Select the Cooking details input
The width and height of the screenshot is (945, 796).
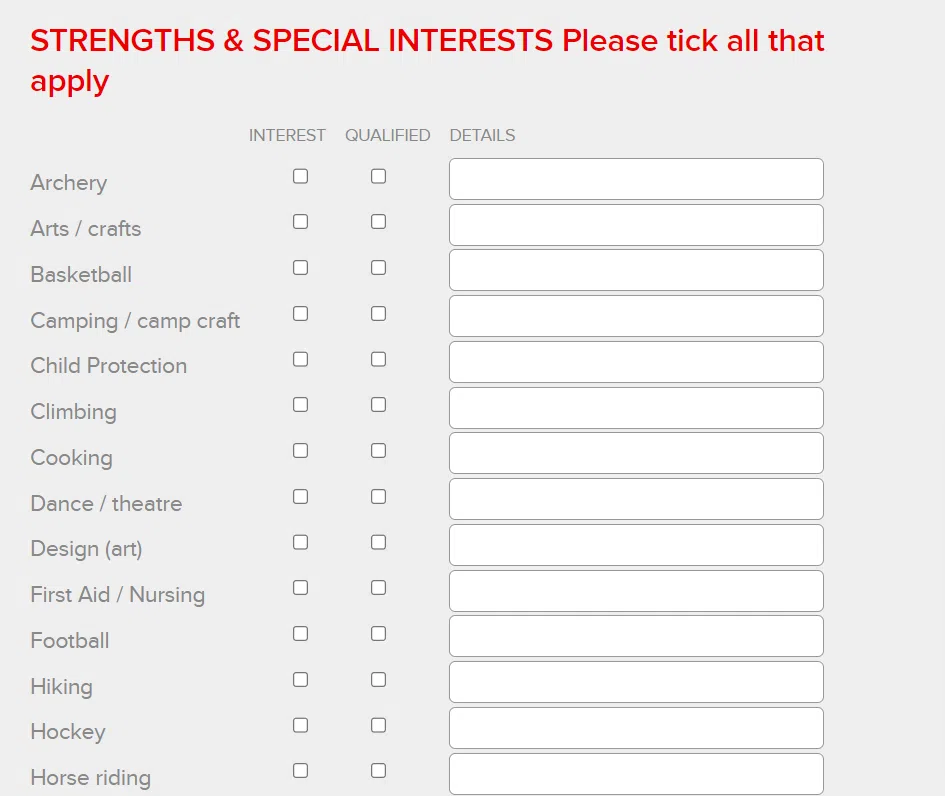tap(636, 453)
